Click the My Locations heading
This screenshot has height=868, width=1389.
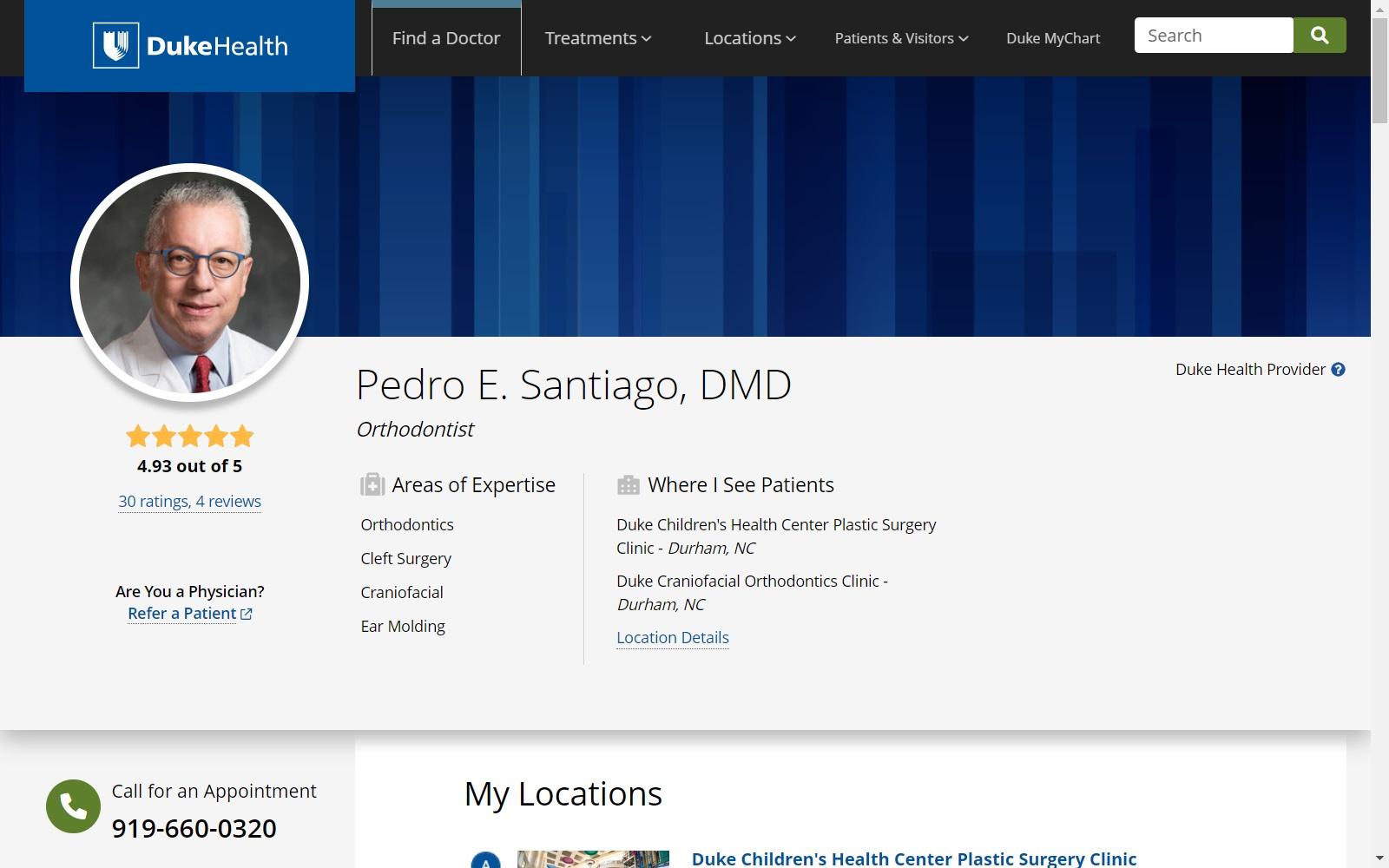563,794
